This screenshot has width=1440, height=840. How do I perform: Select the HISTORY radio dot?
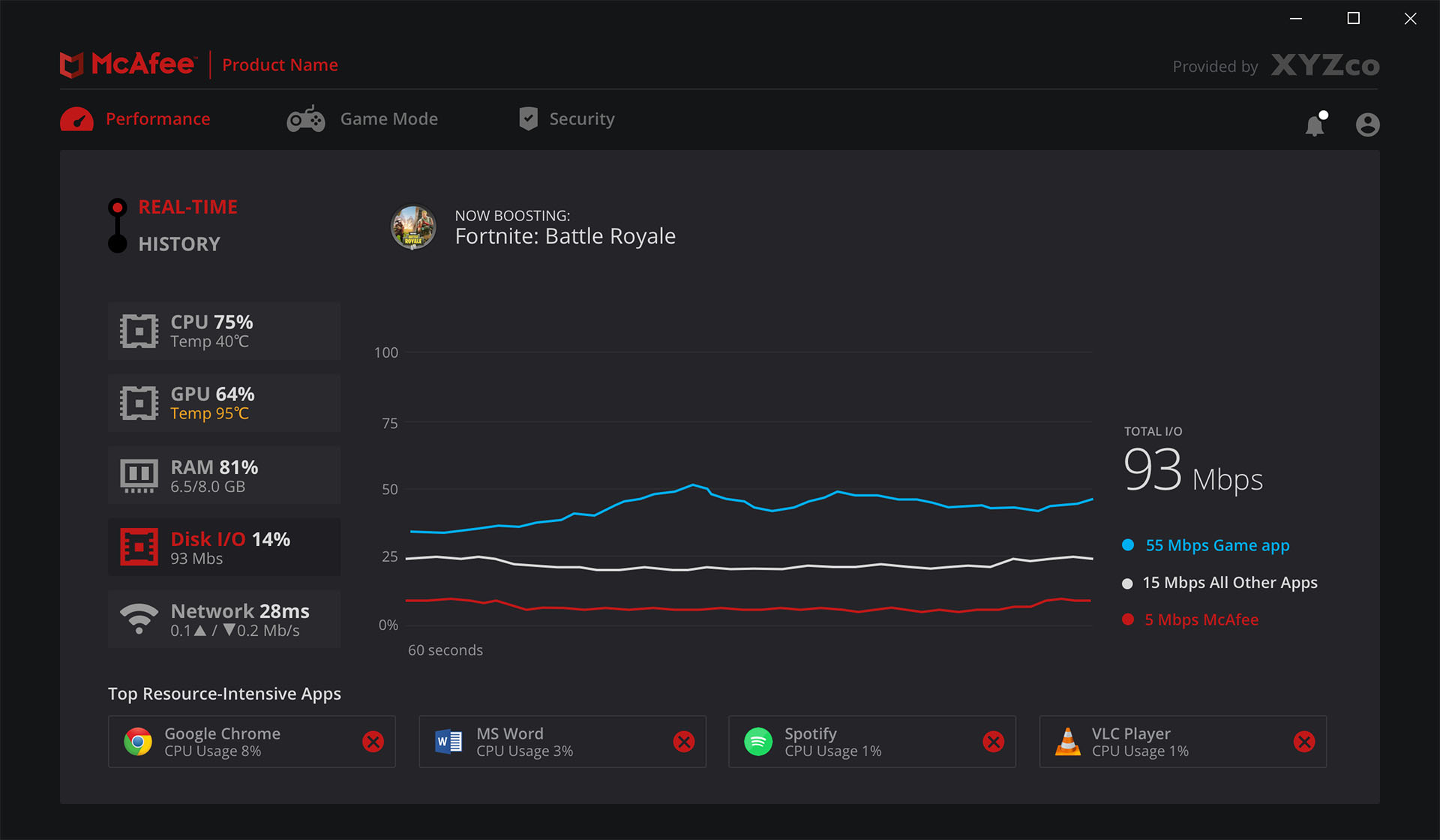[x=117, y=244]
